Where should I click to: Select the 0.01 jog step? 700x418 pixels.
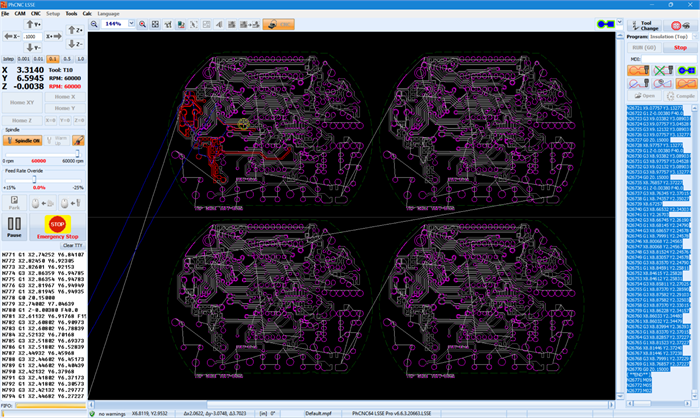click(38, 59)
